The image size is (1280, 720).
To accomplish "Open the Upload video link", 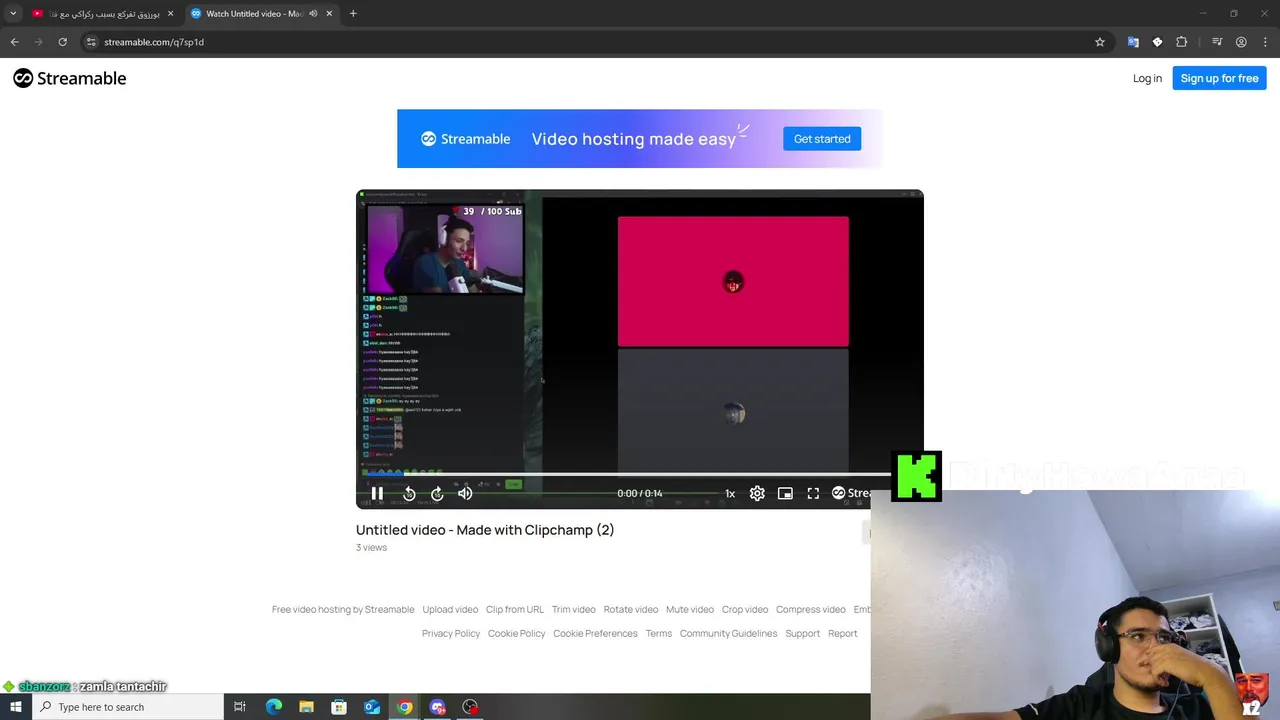I will tap(450, 609).
